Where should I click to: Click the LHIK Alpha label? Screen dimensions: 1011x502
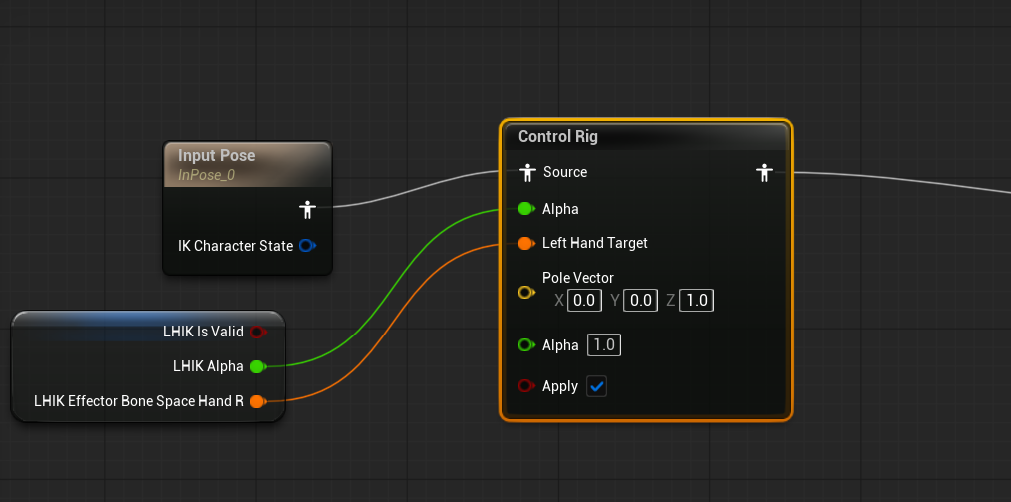click(208, 367)
